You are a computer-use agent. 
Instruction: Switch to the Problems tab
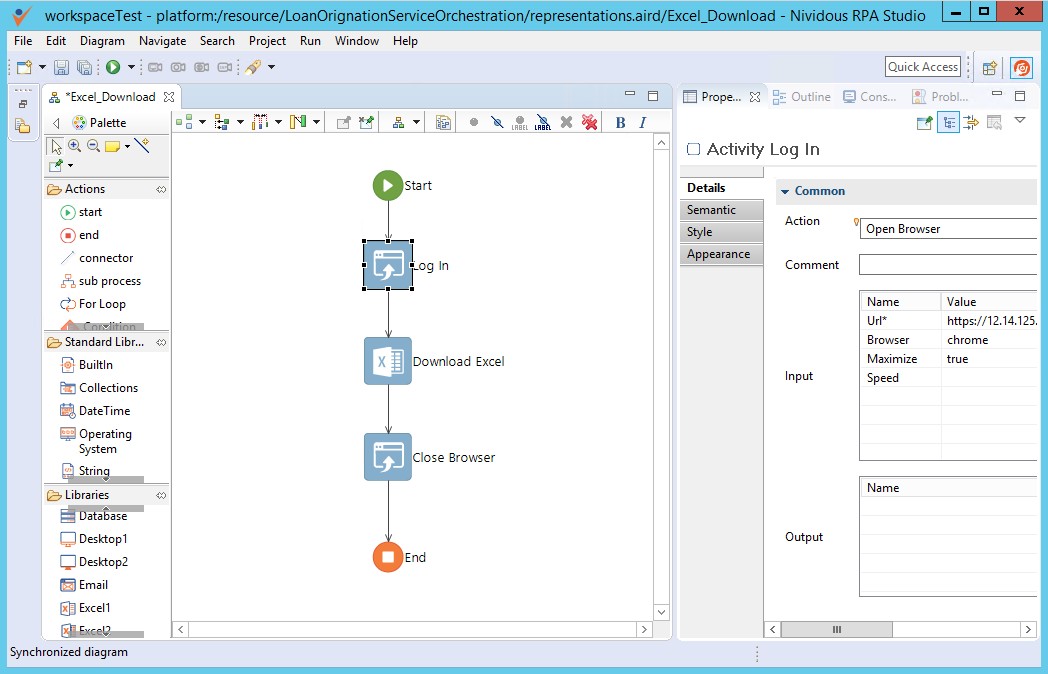tap(940, 97)
